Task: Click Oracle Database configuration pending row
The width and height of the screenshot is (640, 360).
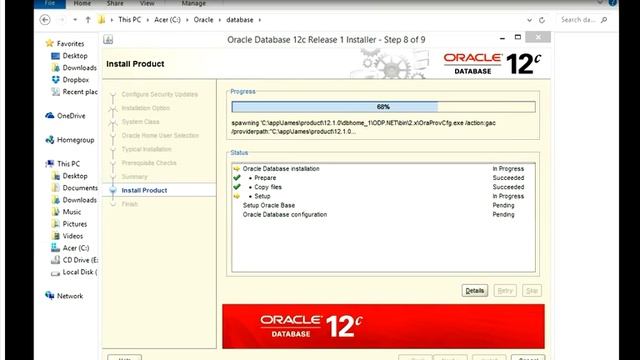Action: click(x=383, y=214)
